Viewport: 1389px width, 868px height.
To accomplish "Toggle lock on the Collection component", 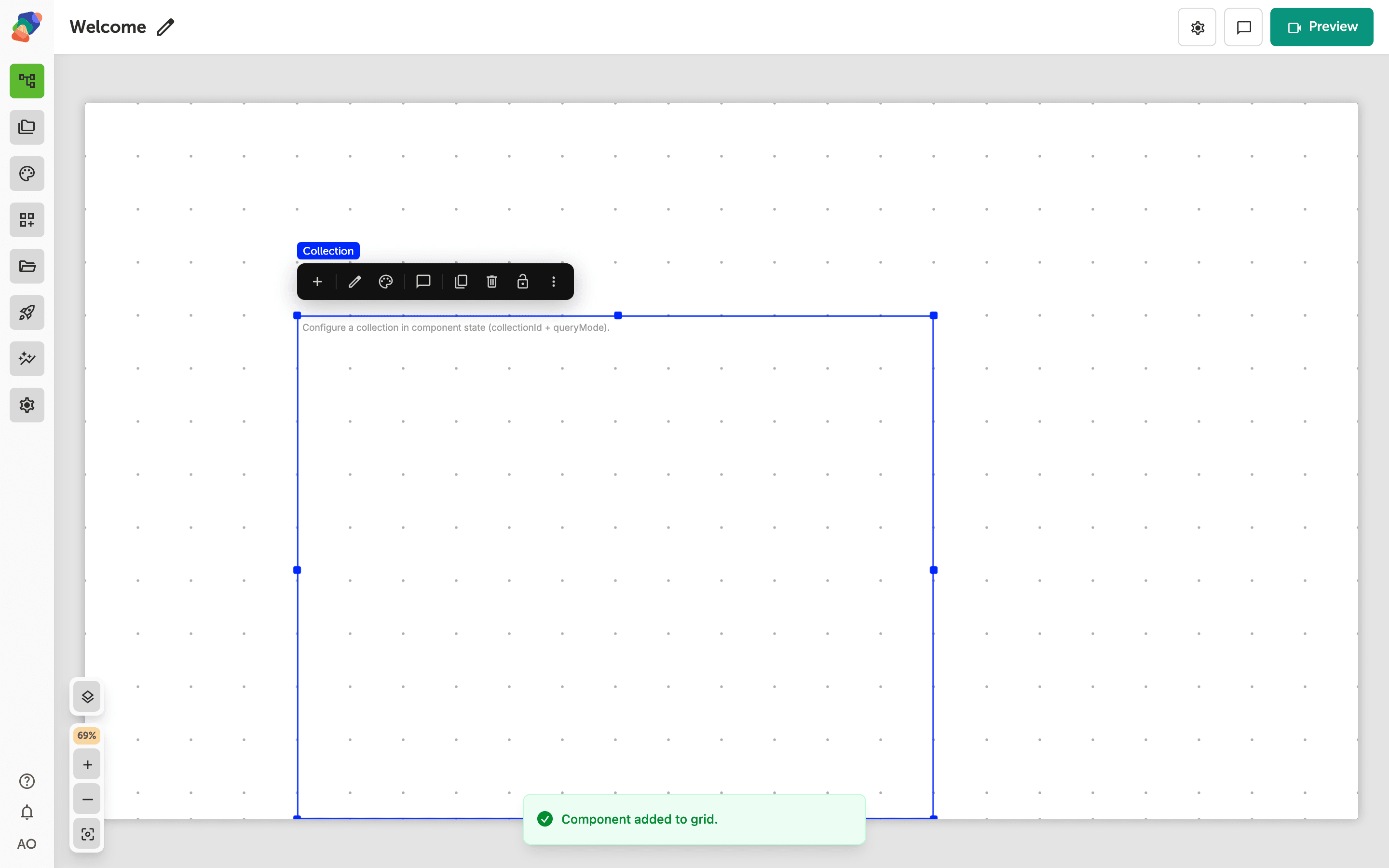I will (x=522, y=281).
